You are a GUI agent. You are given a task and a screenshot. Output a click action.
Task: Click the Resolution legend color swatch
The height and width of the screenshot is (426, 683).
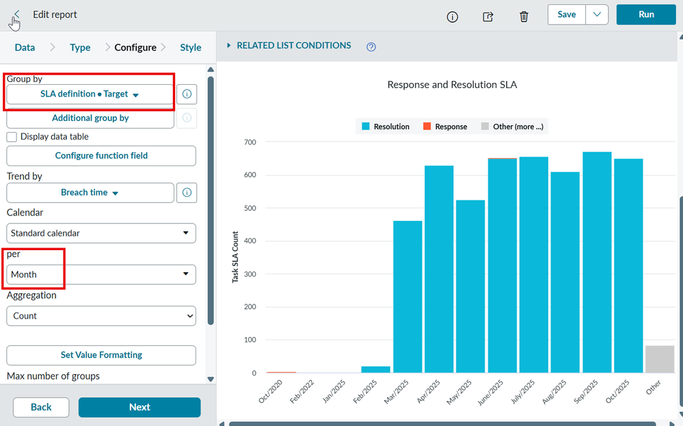coord(366,127)
